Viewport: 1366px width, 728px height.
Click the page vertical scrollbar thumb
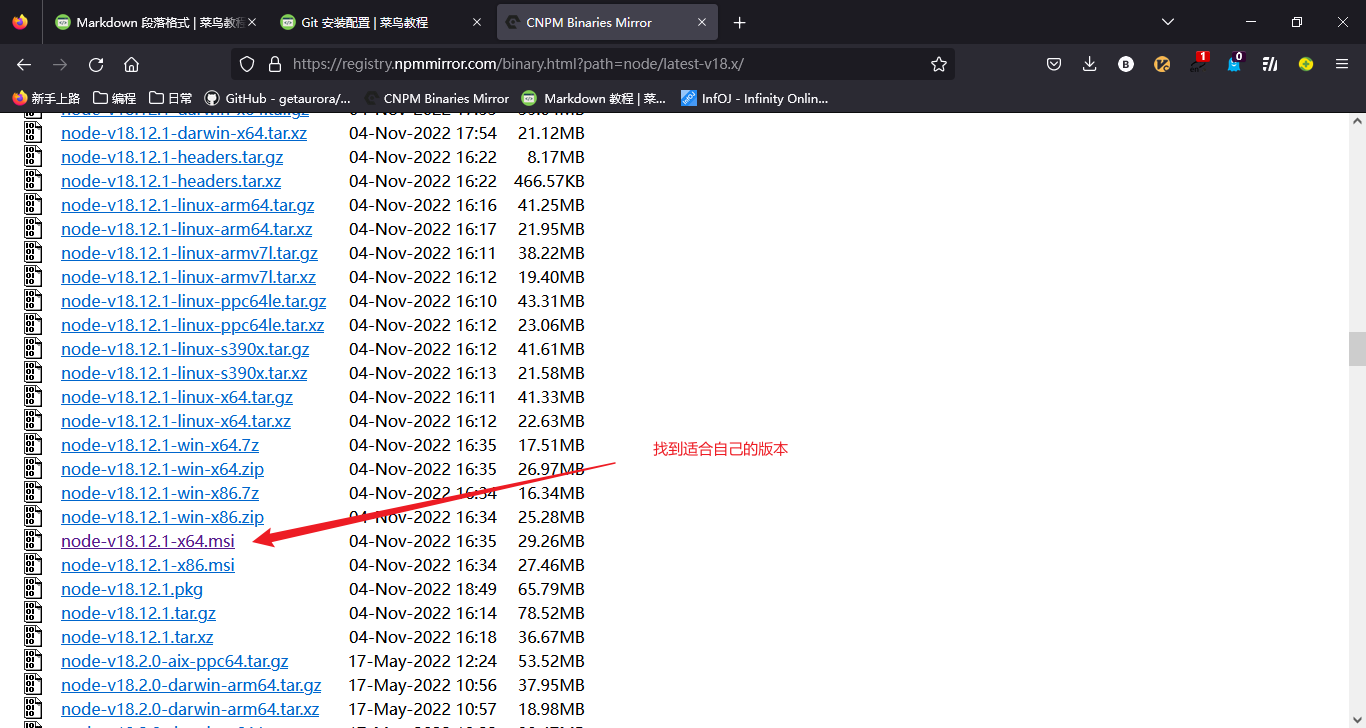pos(1357,349)
